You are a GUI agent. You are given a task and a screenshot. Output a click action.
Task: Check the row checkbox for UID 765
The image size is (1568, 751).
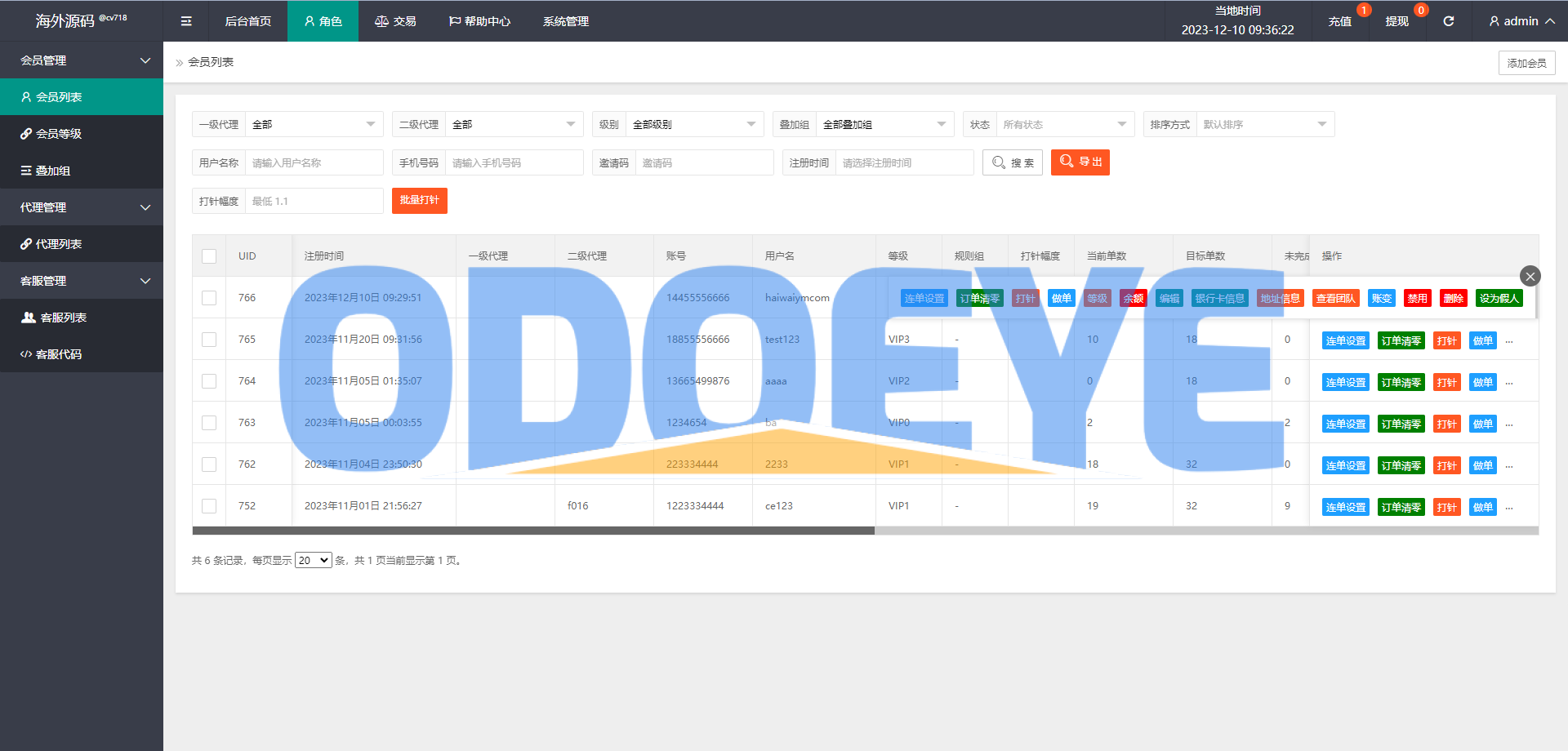209,340
